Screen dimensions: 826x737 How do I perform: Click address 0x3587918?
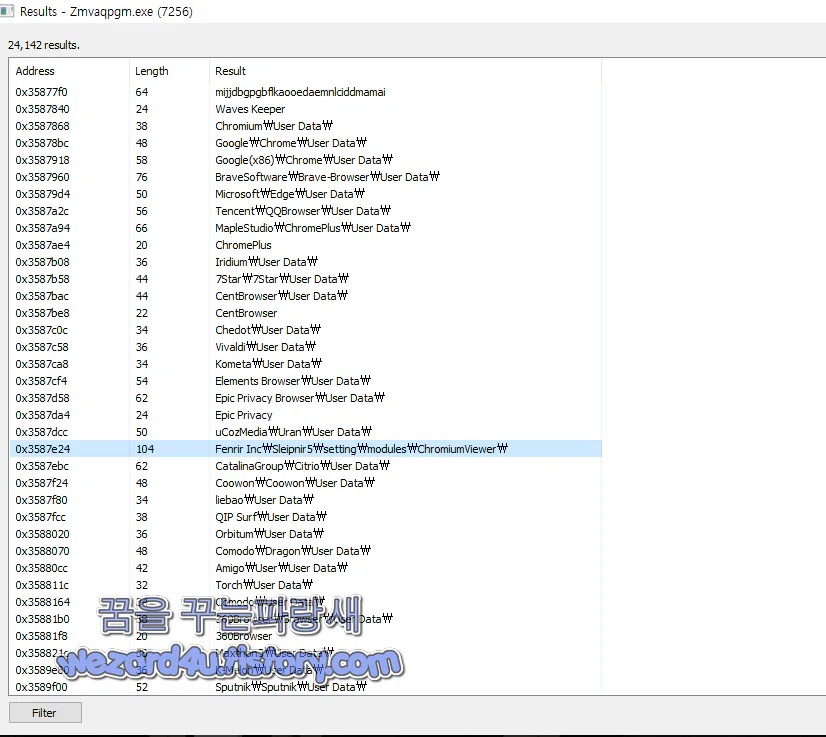click(42, 160)
